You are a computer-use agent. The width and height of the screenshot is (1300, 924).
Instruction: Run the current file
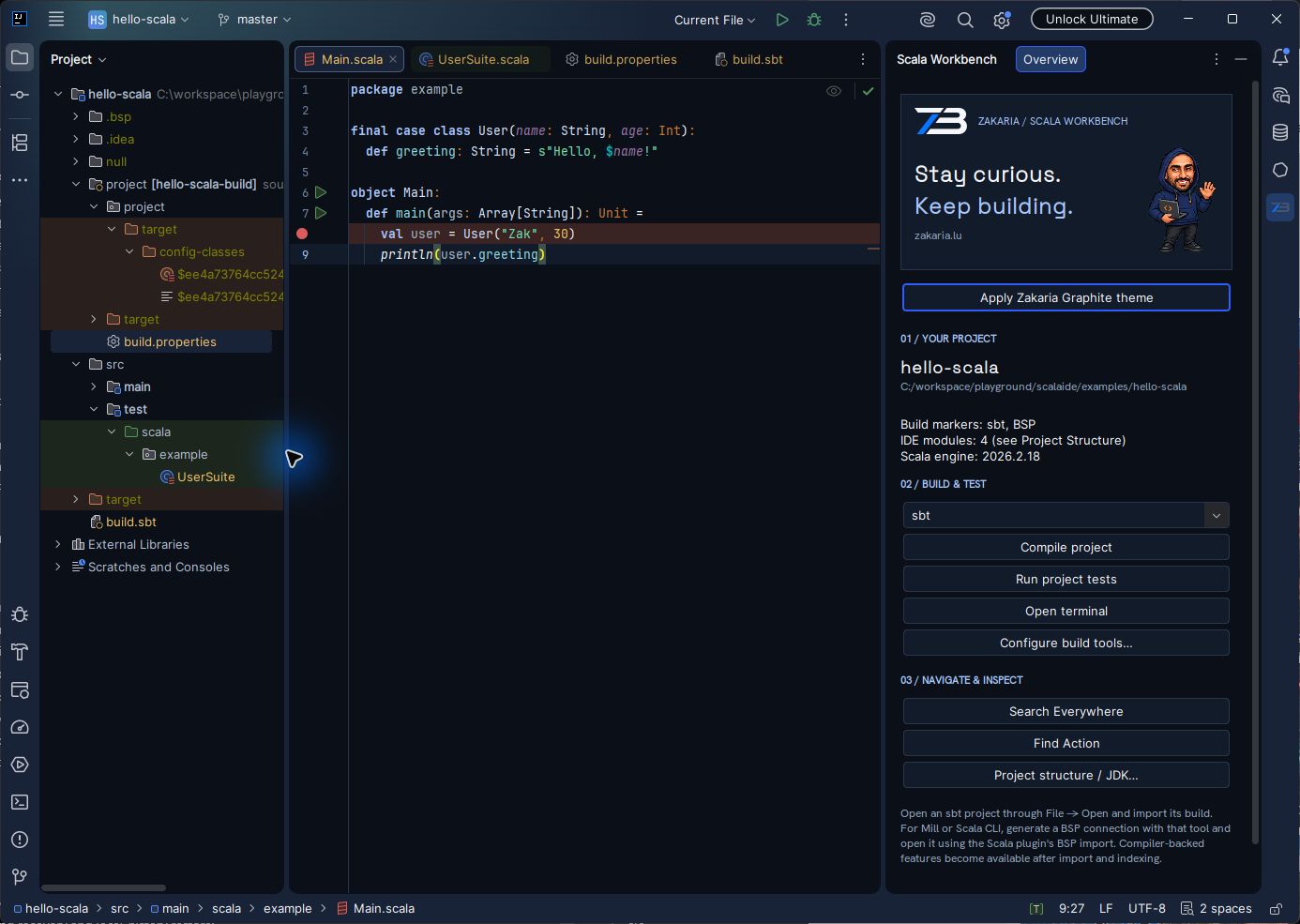782,19
